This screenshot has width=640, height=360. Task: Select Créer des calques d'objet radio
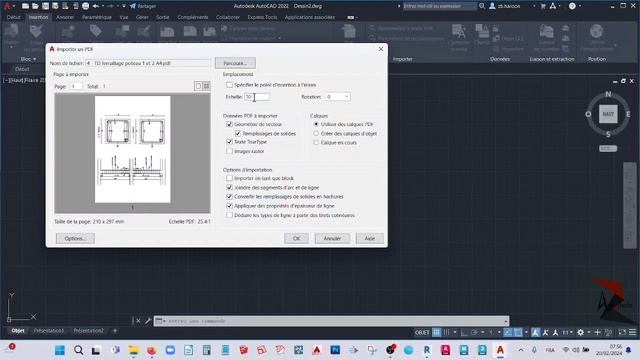pos(316,133)
